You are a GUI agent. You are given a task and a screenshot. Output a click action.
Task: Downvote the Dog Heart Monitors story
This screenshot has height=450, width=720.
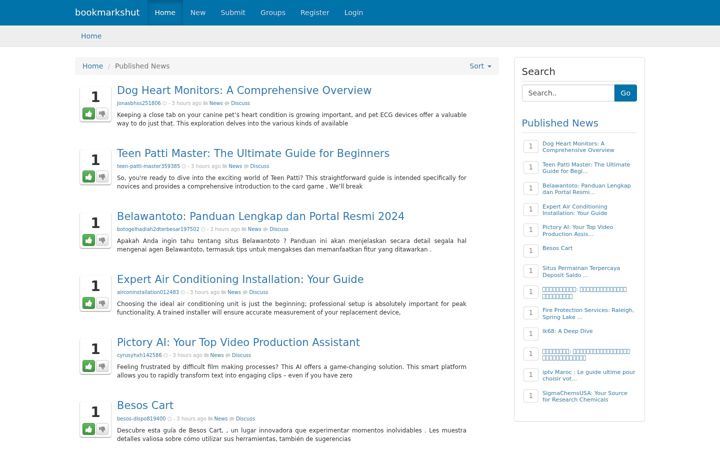(x=102, y=113)
